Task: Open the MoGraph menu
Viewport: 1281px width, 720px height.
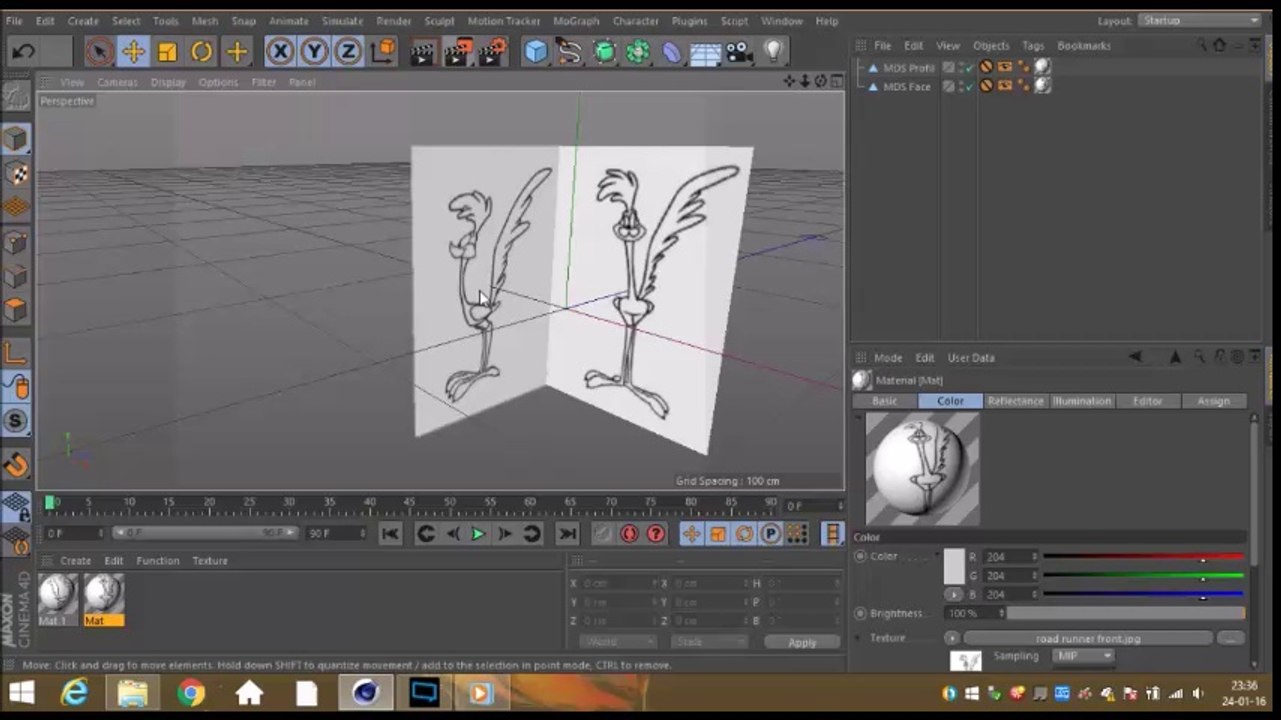Action: 577,21
